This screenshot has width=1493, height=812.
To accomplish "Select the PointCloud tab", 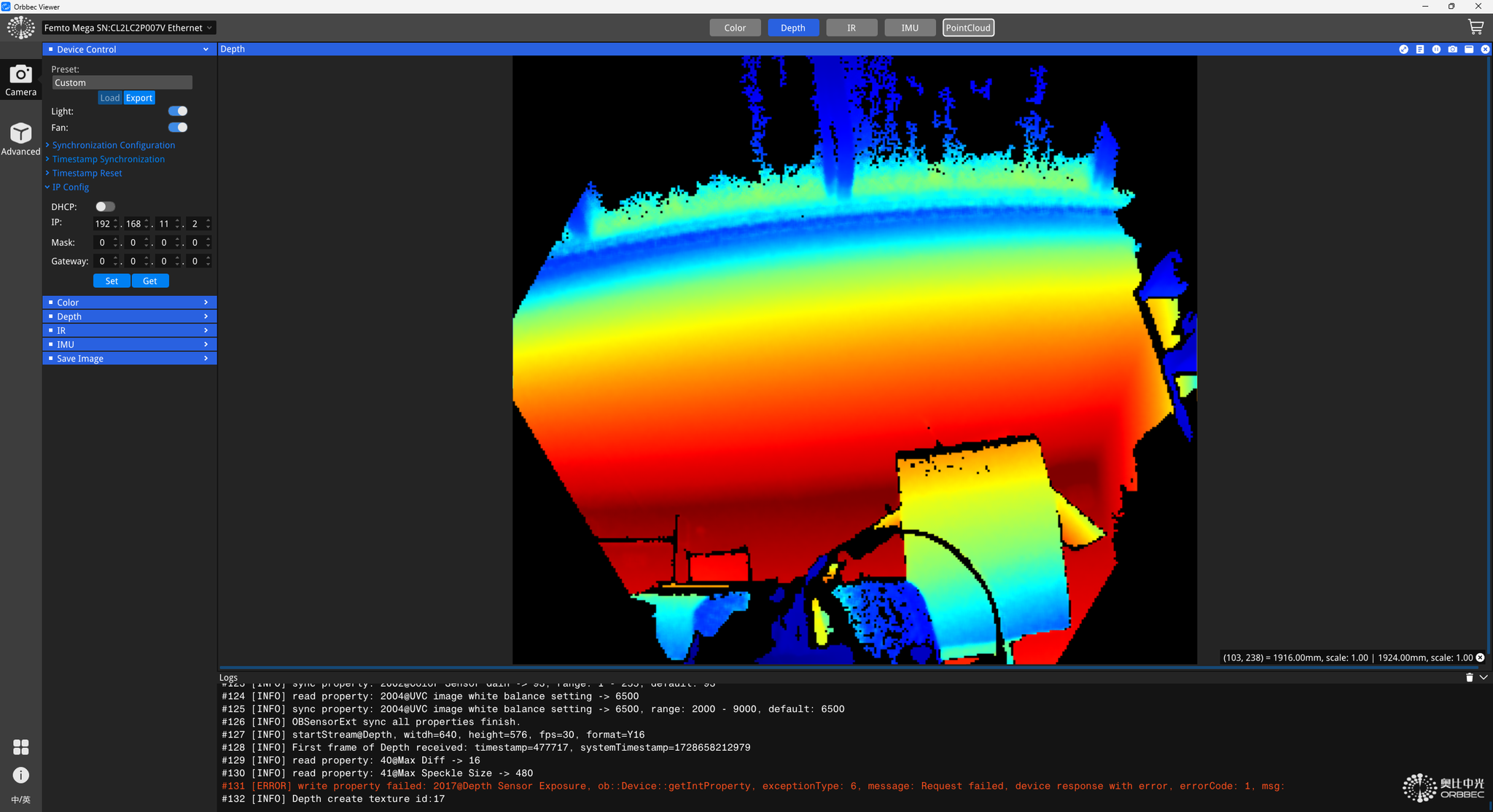I will pos(967,28).
